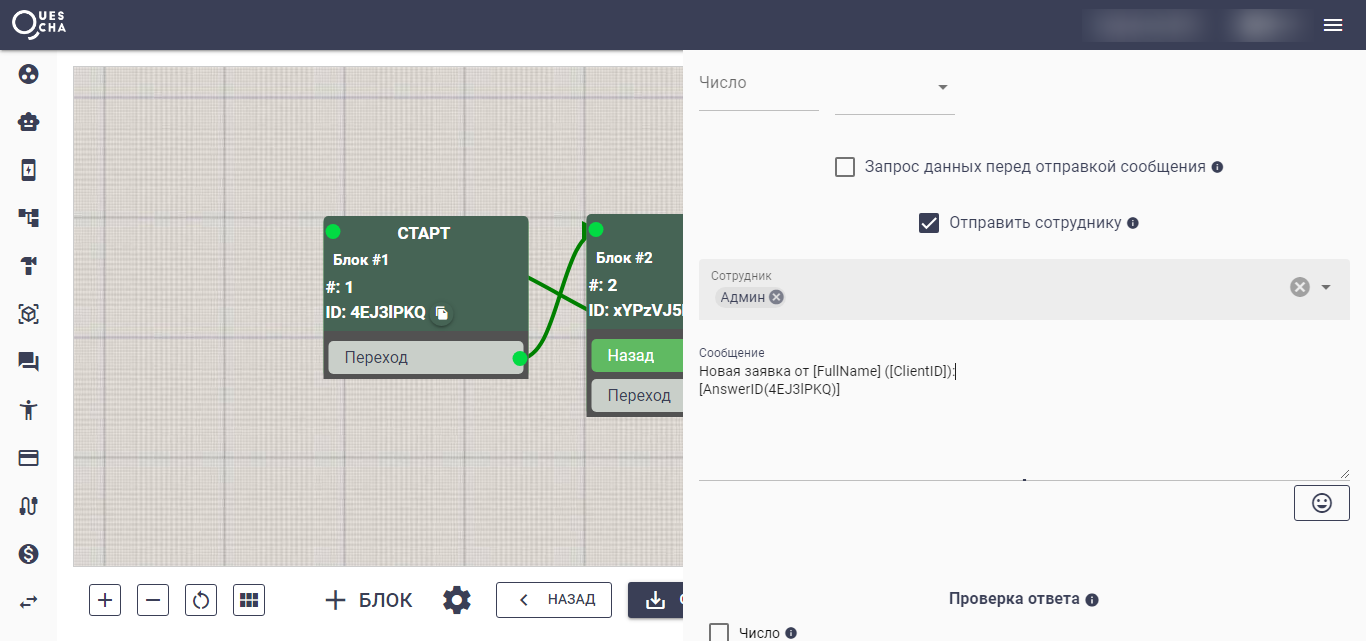Toggle the grid view icon
Screen dimensions: 1366x641
(249, 600)
